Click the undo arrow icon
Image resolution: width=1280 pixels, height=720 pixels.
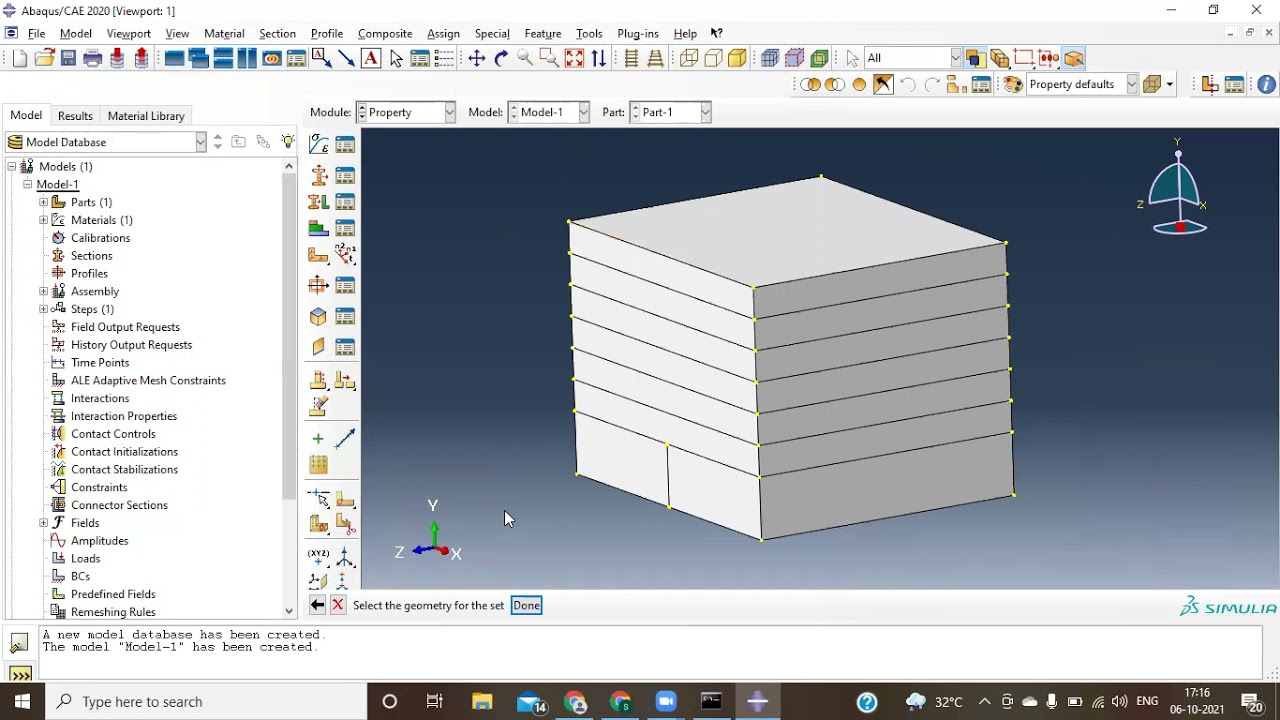point(908,85)
